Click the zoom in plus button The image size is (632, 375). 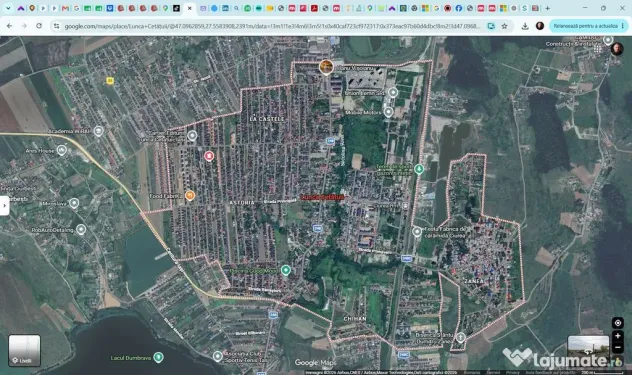617,336
